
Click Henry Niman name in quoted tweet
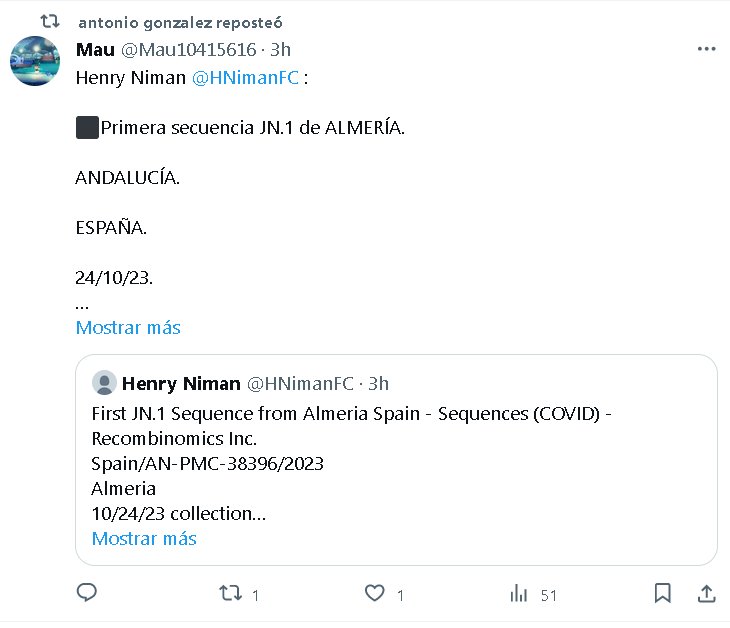(181, 383)
